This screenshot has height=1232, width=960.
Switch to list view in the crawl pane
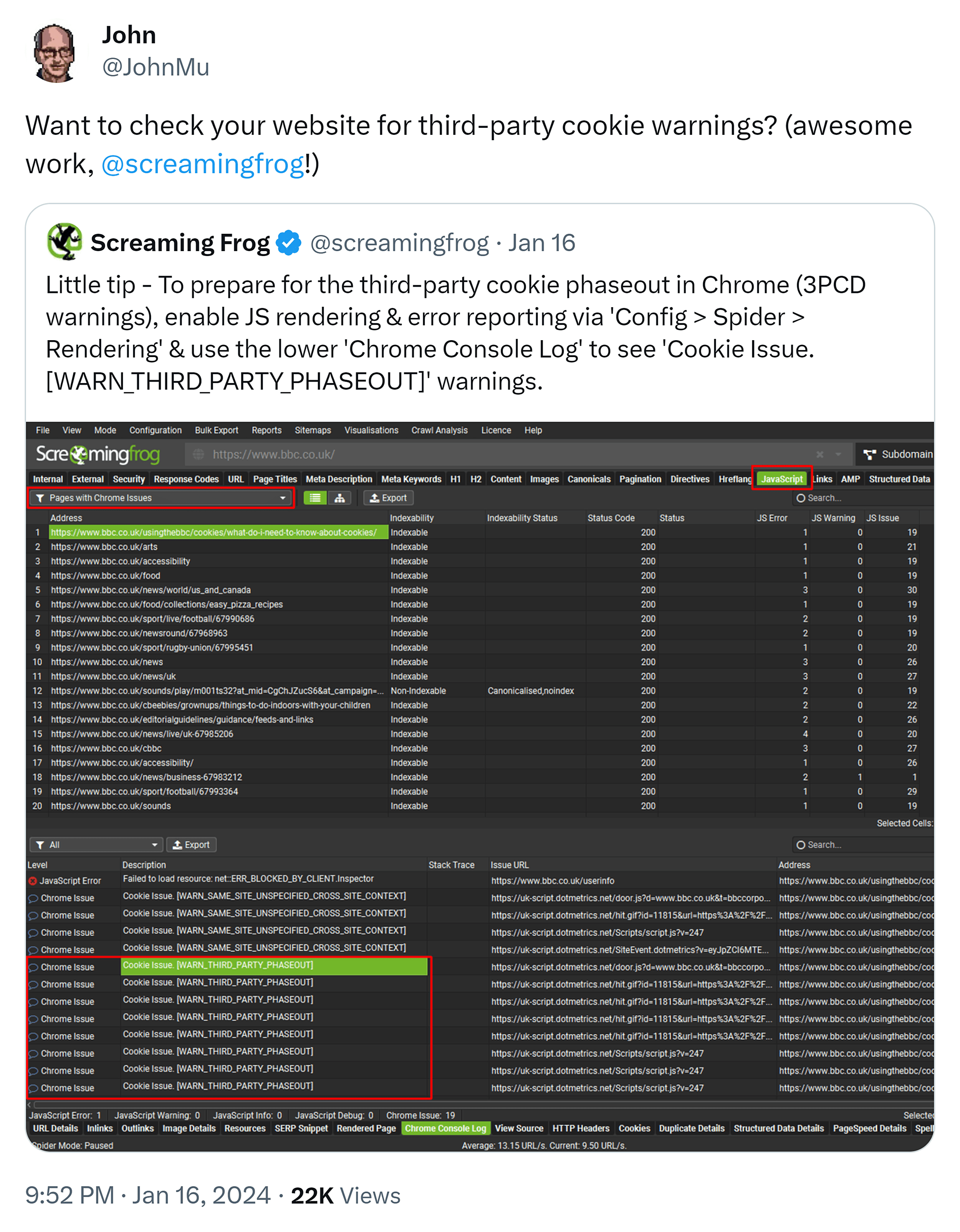(316, 498)
